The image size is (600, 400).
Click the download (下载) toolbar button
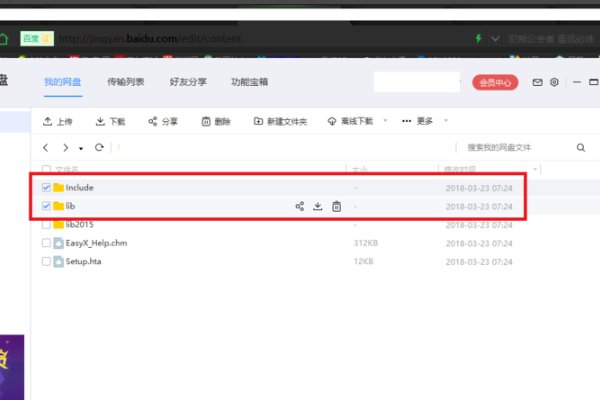tap(110, 121)
